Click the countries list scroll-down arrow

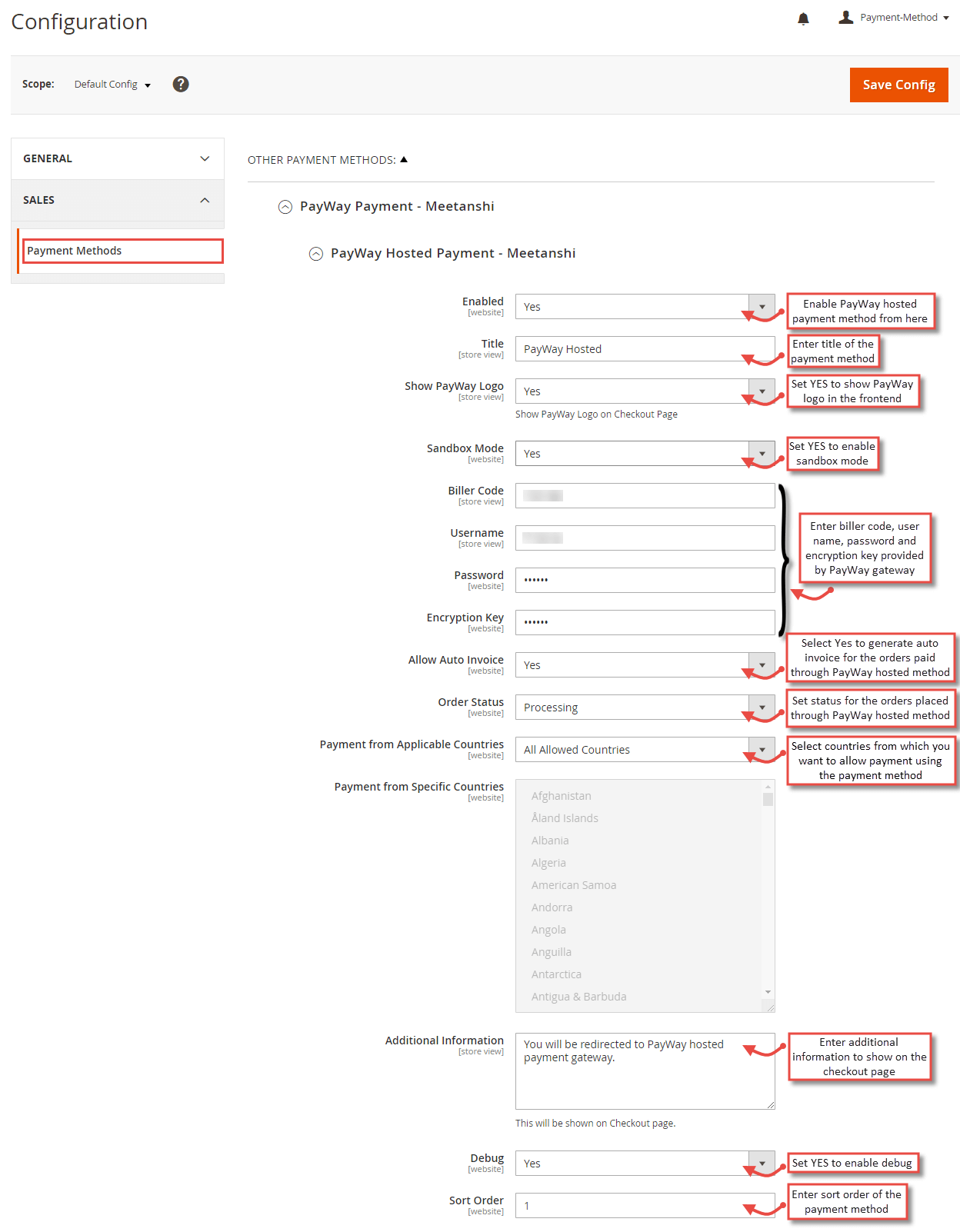tap(768, 992)
